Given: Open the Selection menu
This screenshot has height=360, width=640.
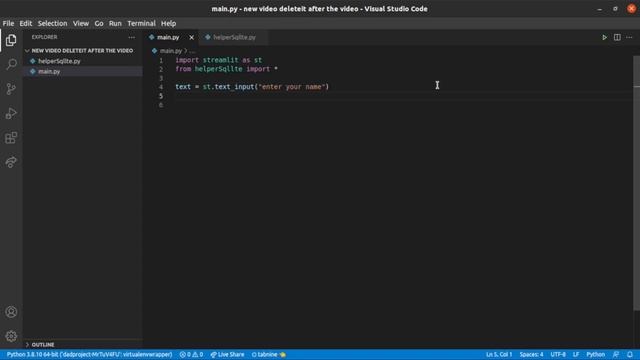Looking at the screenshot, I should click(52, 23).
